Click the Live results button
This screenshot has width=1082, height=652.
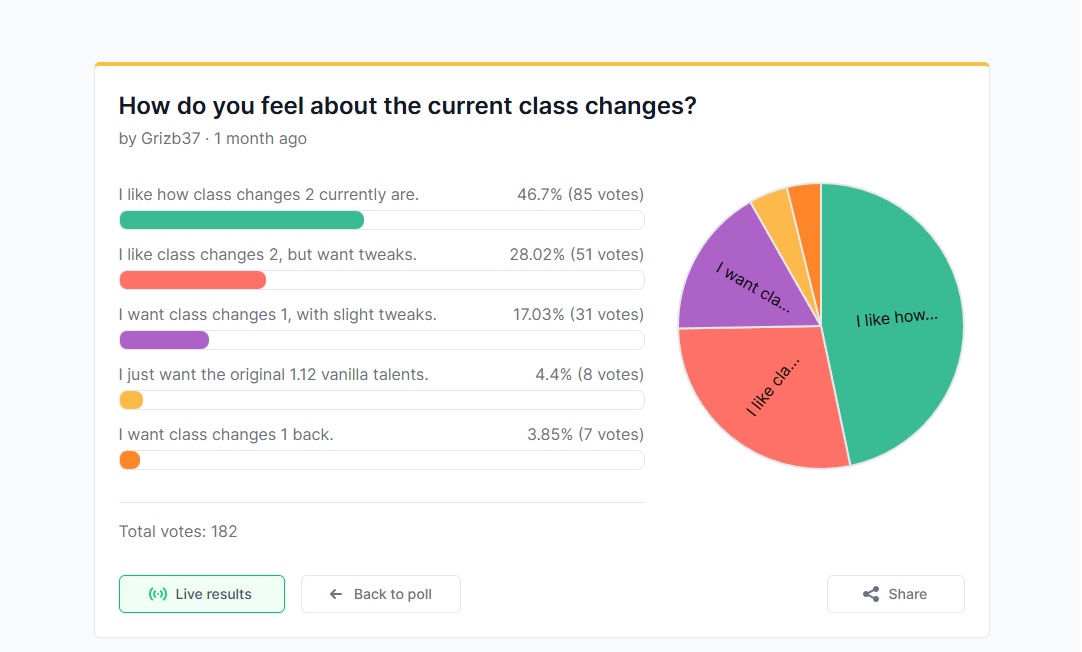[201, 594]
